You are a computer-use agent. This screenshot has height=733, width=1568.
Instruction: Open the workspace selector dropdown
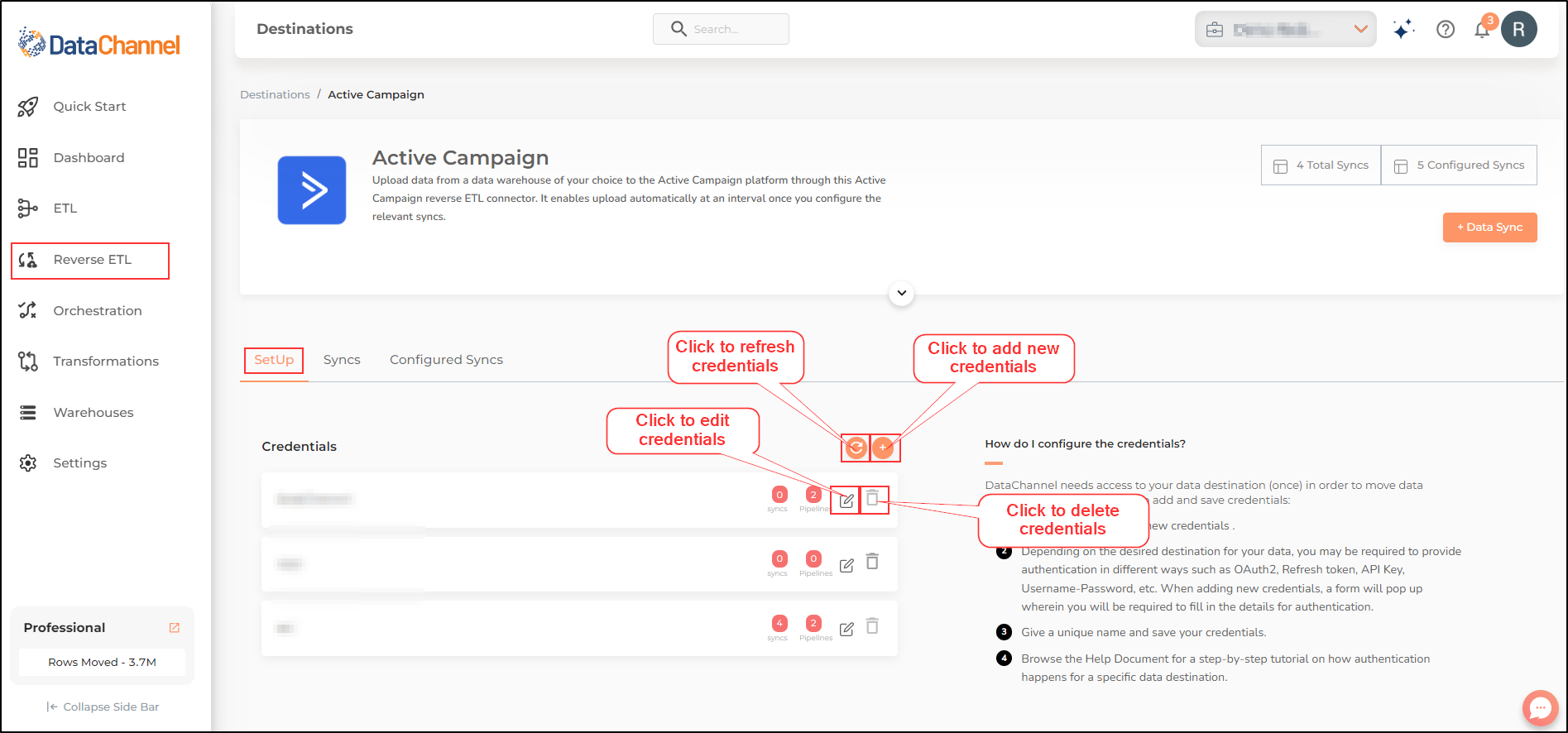[1285, 30]
